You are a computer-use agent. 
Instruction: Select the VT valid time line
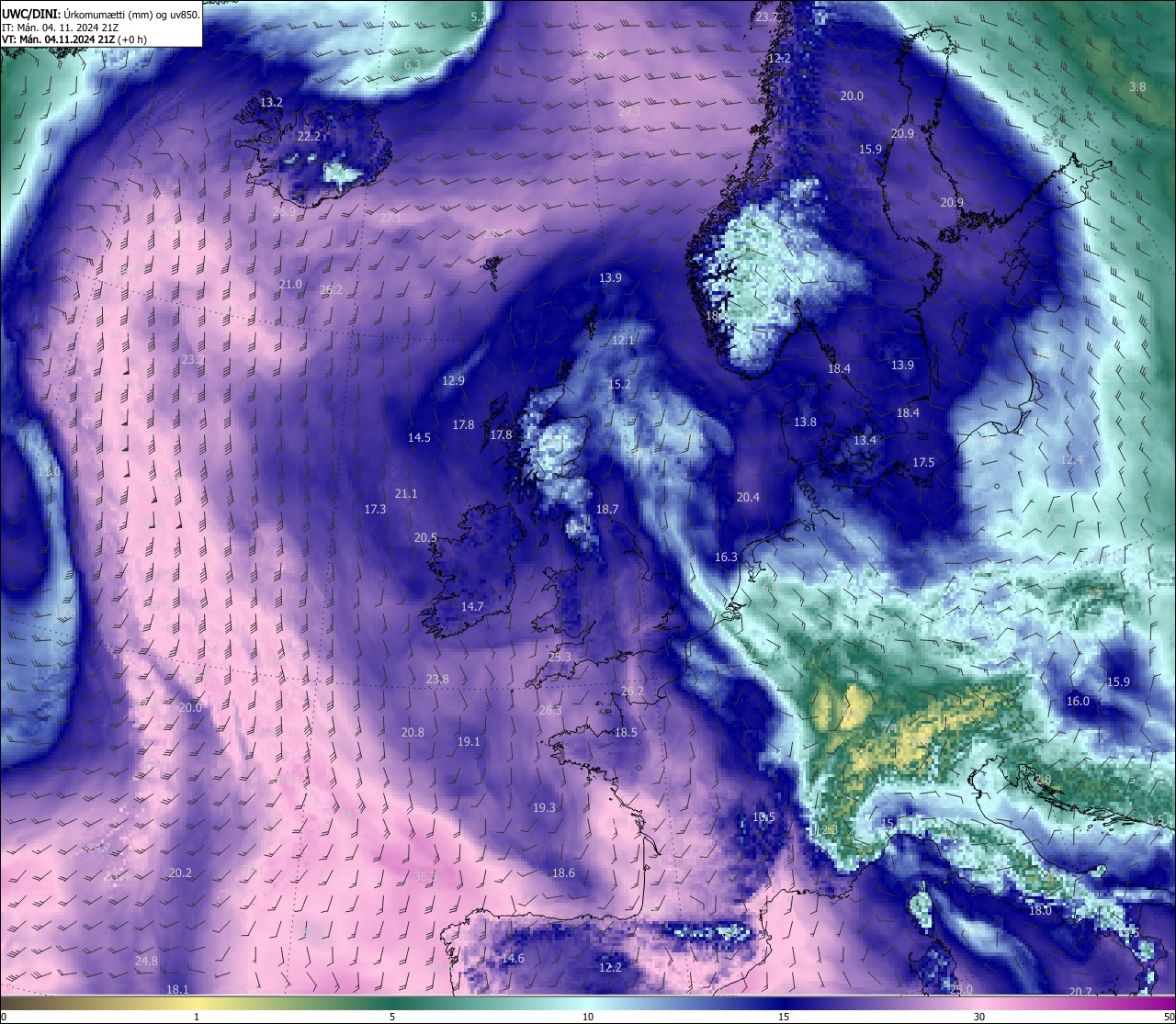click(74, 39)
